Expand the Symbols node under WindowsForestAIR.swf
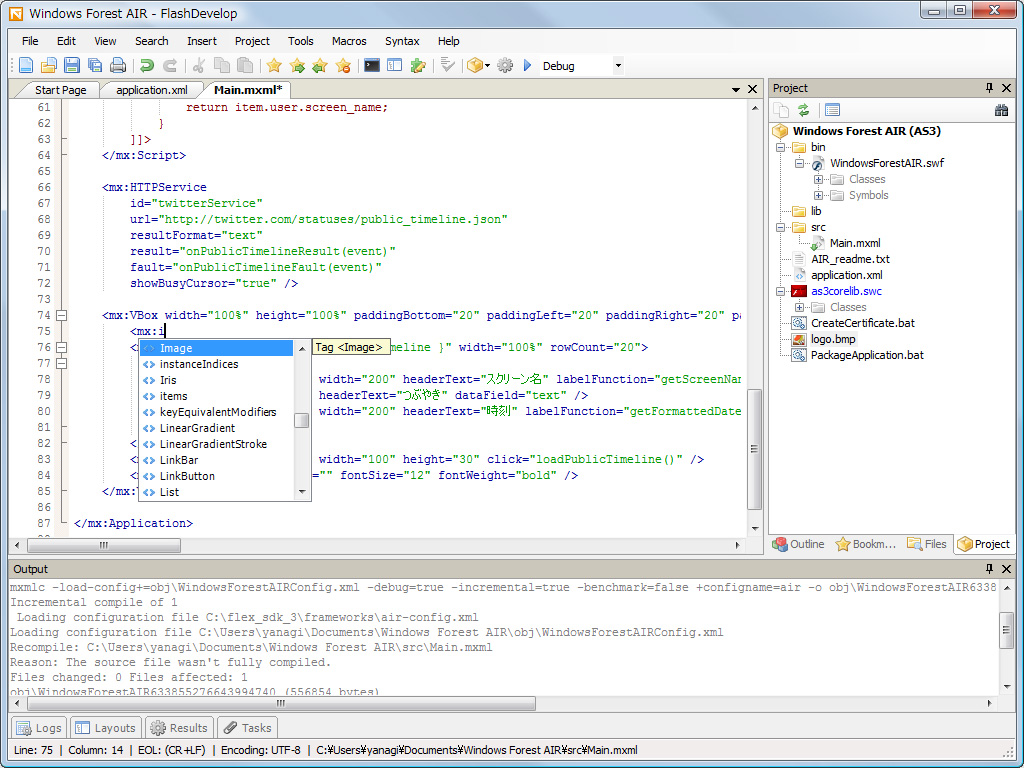This screenshot has width=1024, height=768. (818, 196)
